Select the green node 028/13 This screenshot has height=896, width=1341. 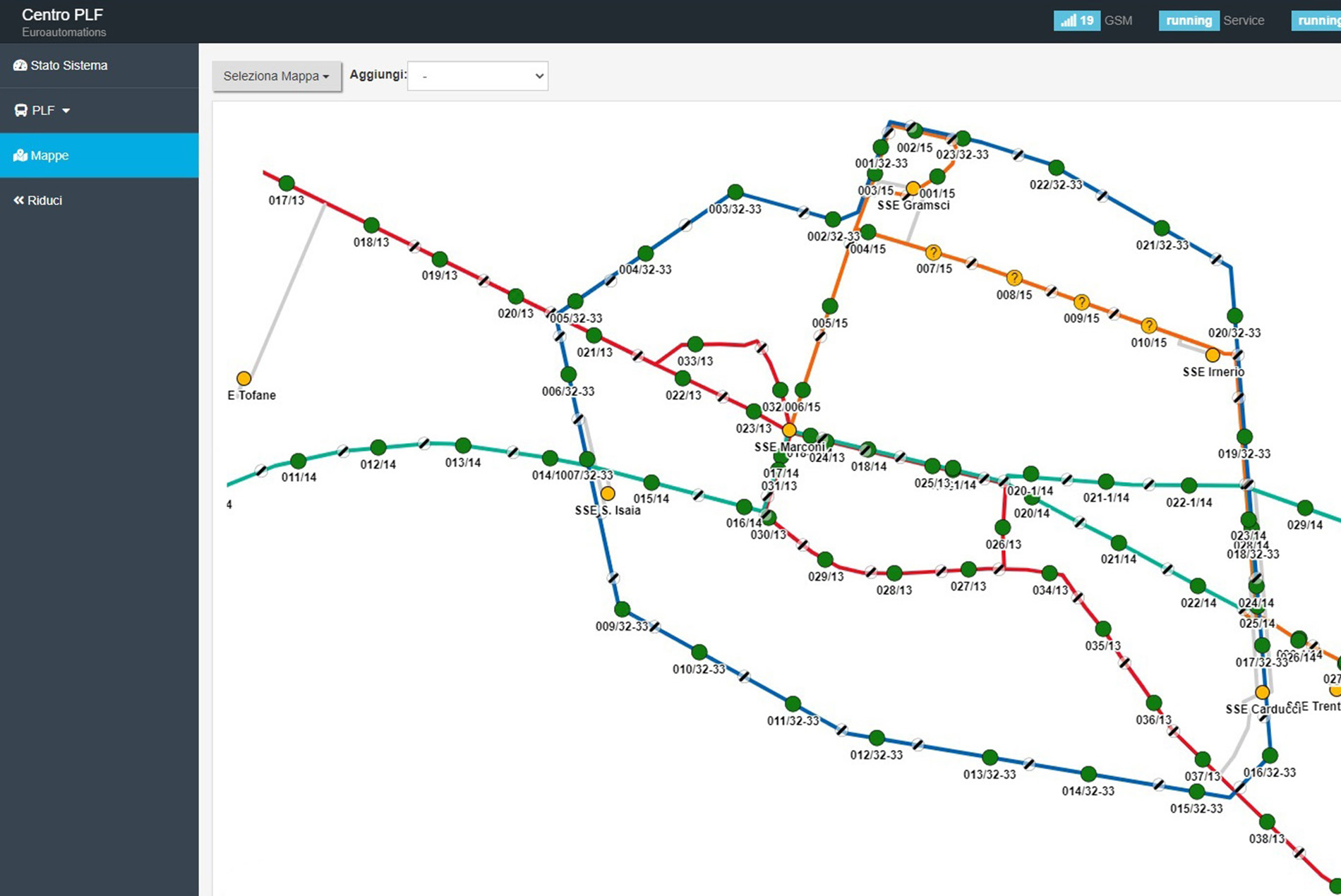pos(894,573)
